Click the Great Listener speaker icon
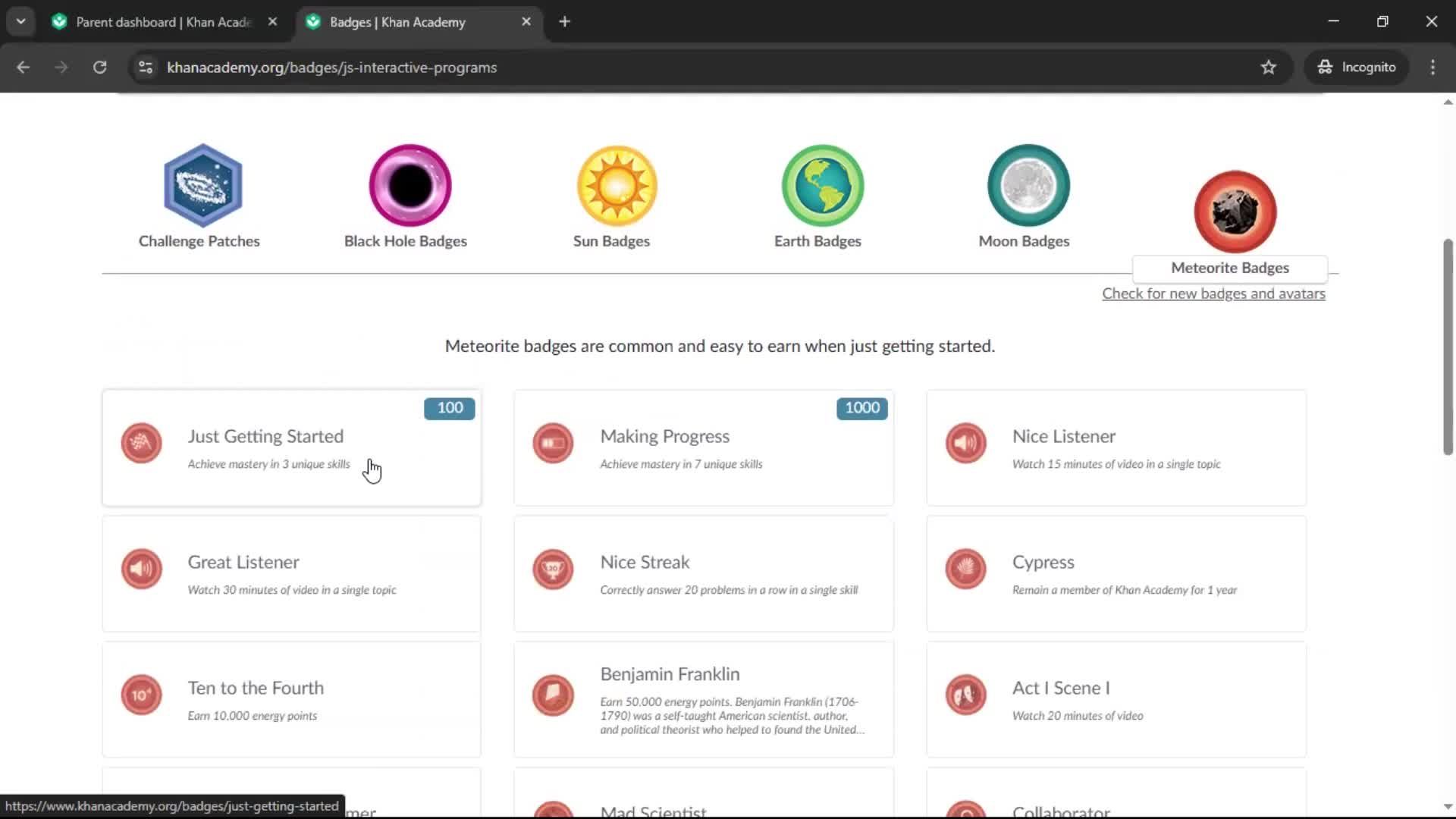The image size is (1456, 819). [x=141, y=569]
